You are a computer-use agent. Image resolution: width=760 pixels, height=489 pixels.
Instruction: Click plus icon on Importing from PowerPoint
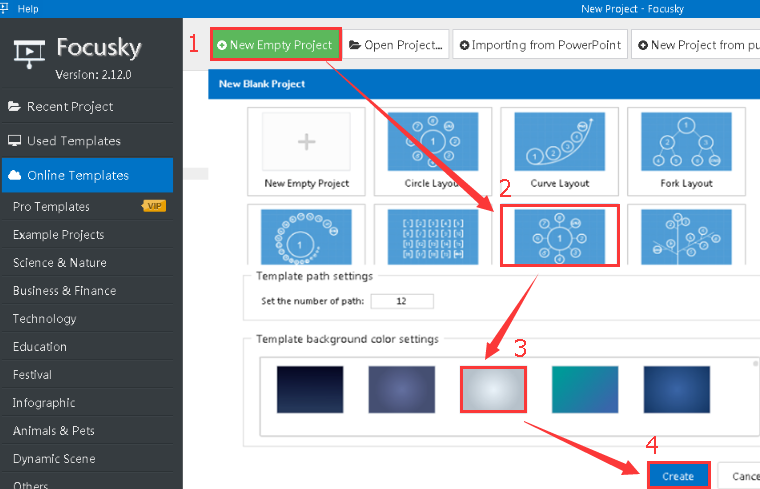pos(464,45)
